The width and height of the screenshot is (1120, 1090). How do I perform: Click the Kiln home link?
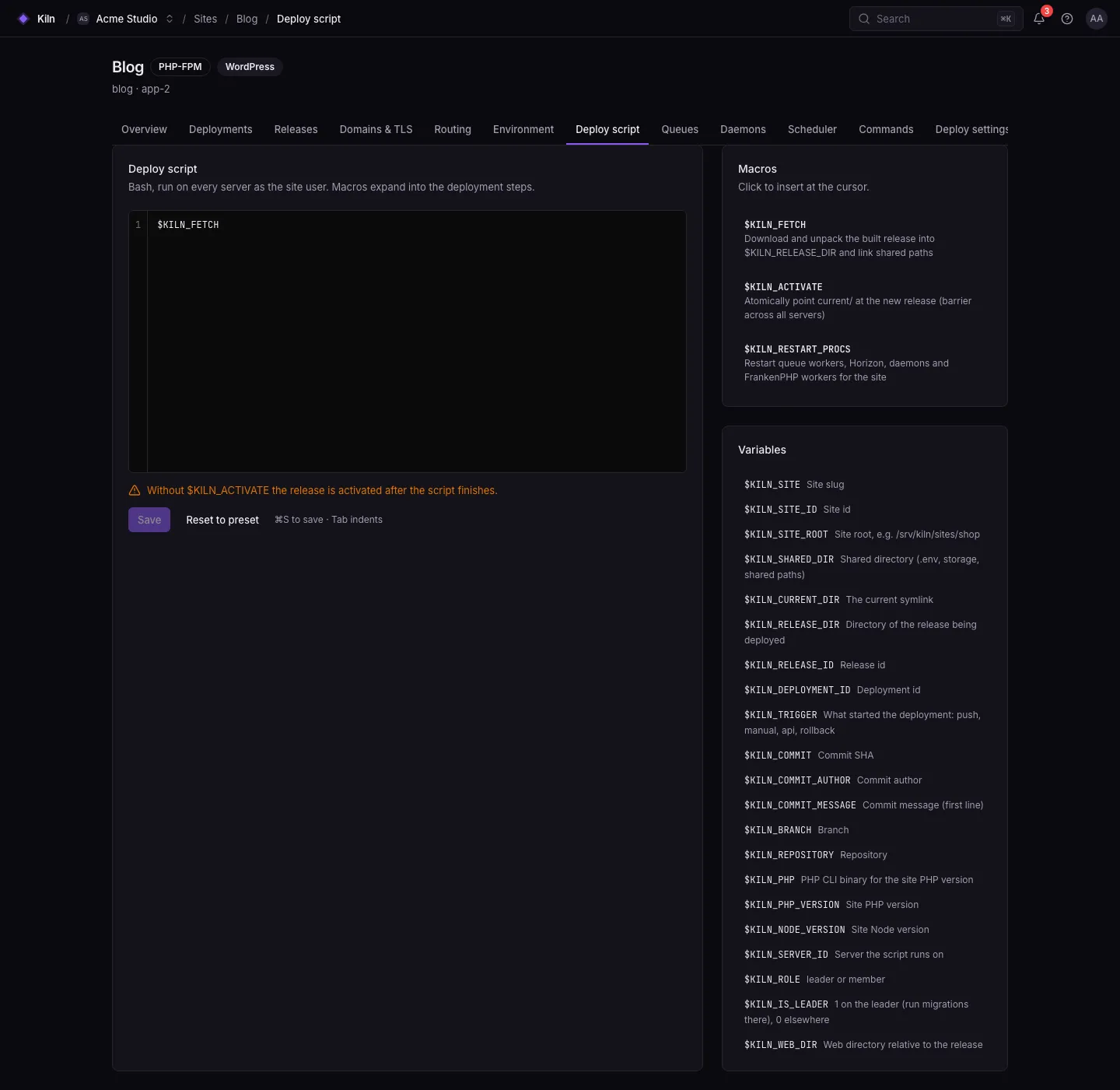(37, 19)
